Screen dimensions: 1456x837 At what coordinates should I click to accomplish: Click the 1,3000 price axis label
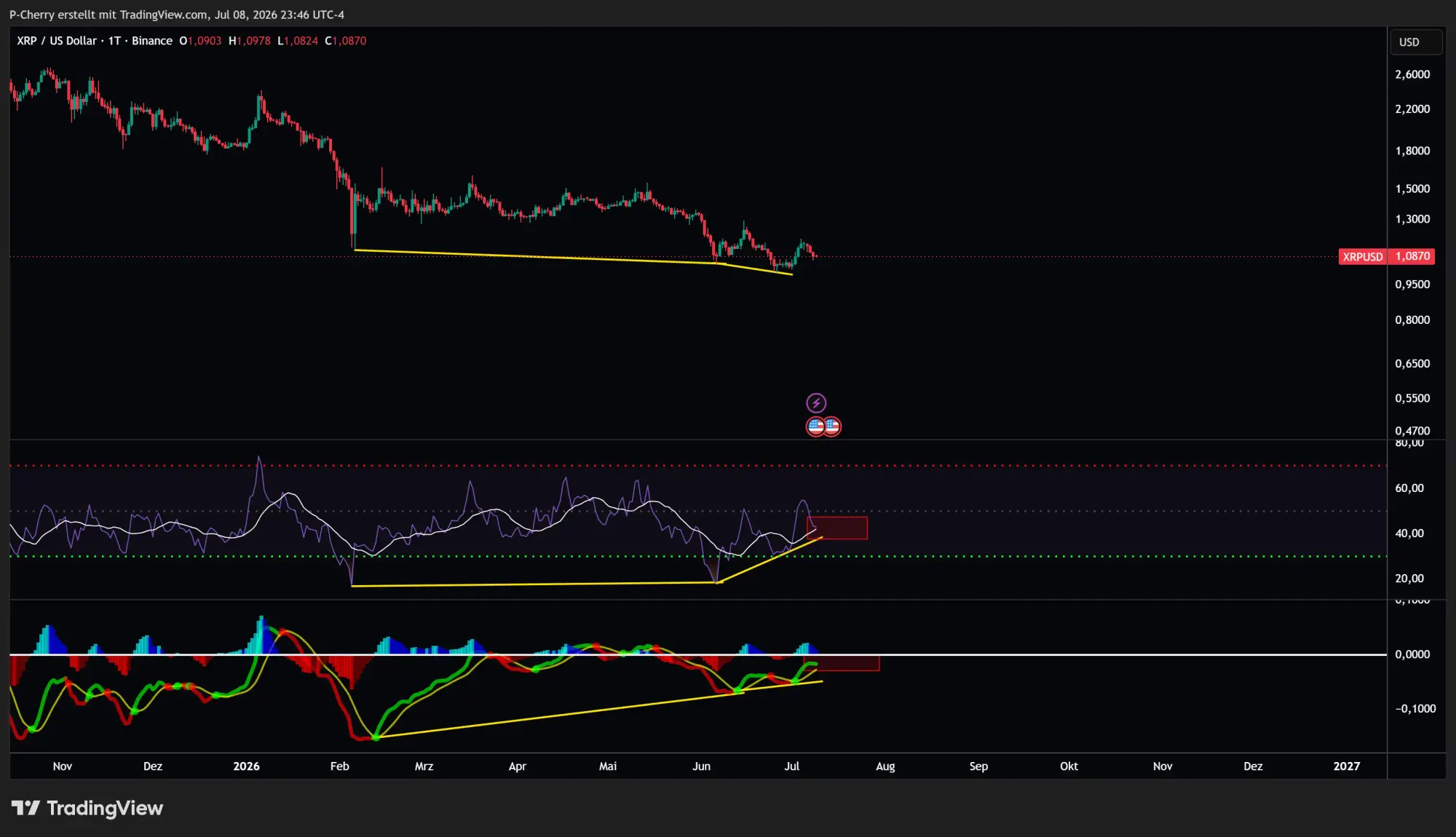click(x=1412, y=219)
